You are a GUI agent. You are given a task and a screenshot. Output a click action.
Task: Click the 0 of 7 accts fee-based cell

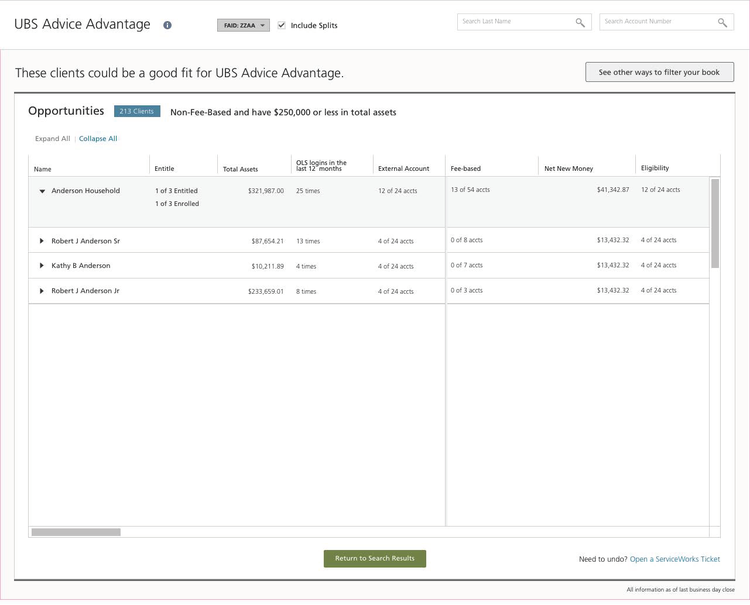click(x=466, y=265)
